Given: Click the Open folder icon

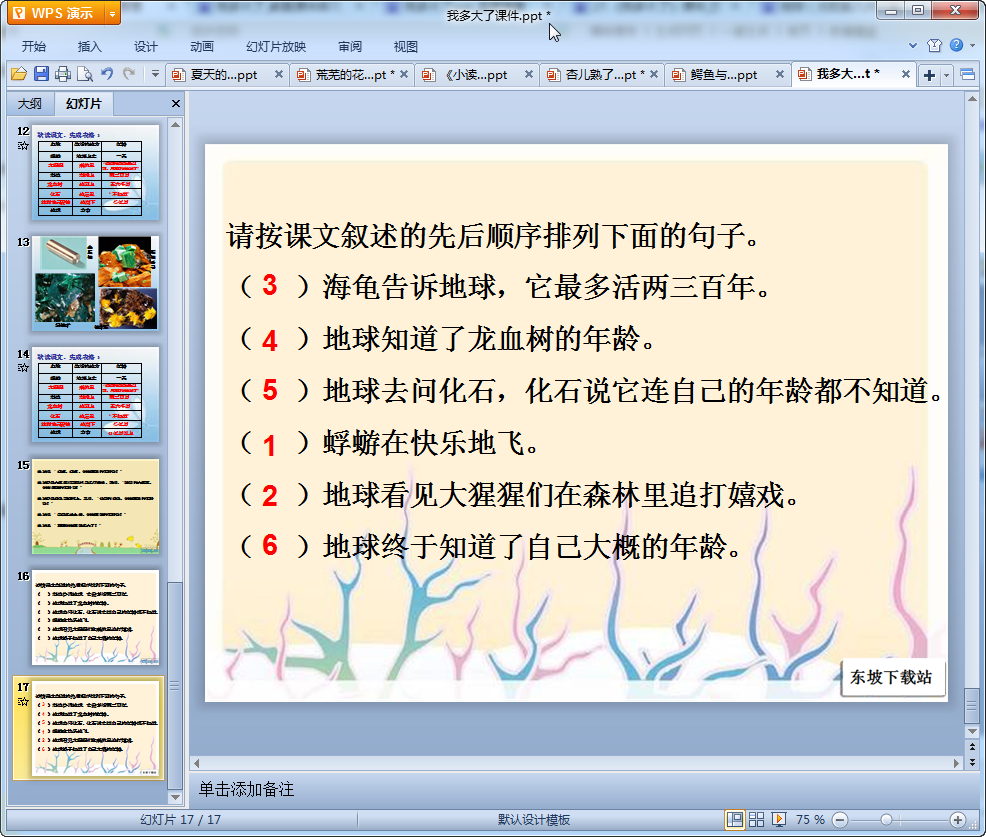Looking at the screenshot, I should (x=18, y=74).
